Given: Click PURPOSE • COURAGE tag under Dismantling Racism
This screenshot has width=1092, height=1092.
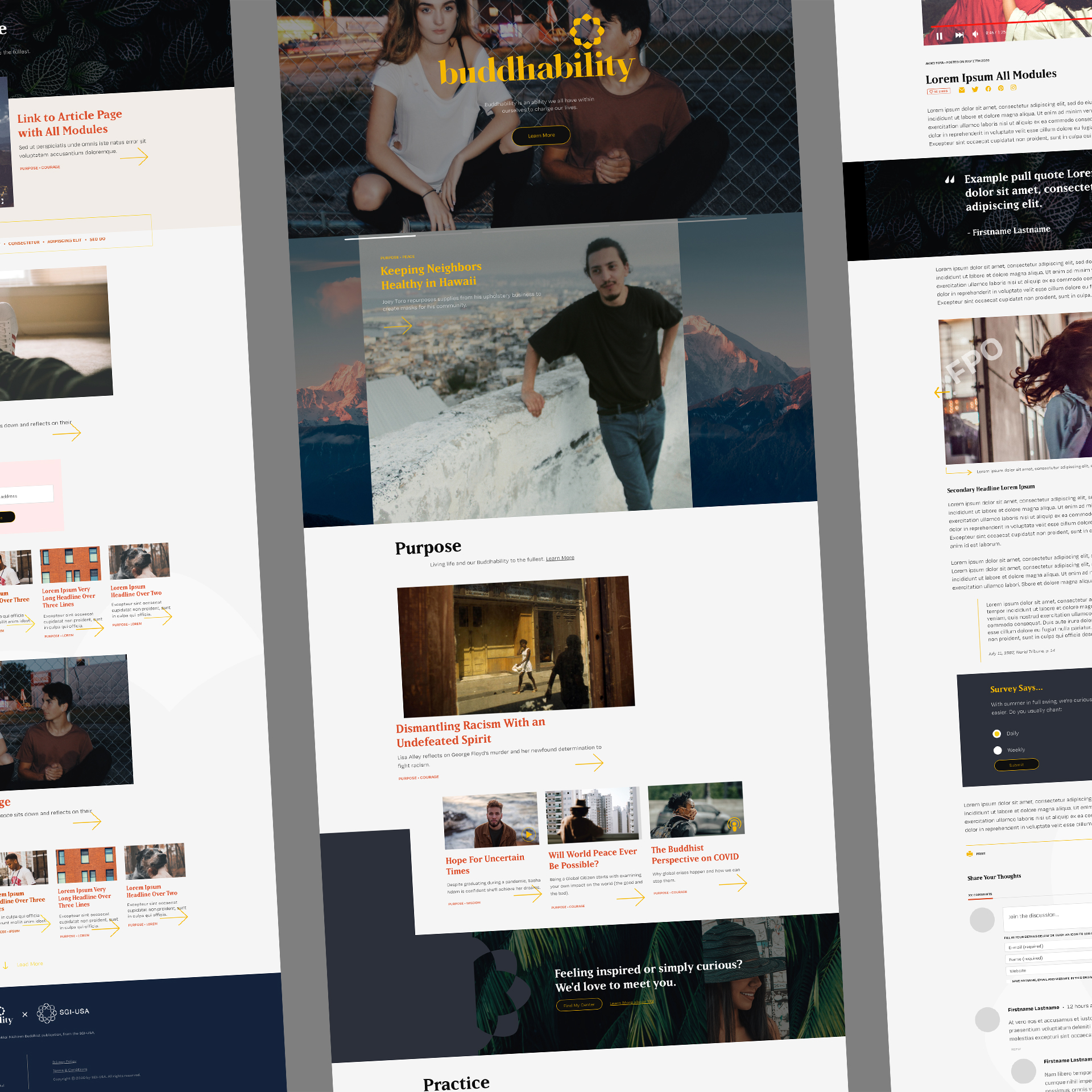Looking at the screenshot, I should click(x=419, y=777).
